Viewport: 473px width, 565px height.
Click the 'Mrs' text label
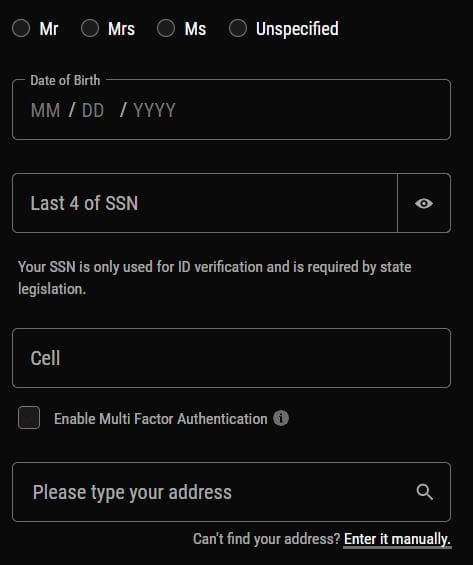[121, 29]
